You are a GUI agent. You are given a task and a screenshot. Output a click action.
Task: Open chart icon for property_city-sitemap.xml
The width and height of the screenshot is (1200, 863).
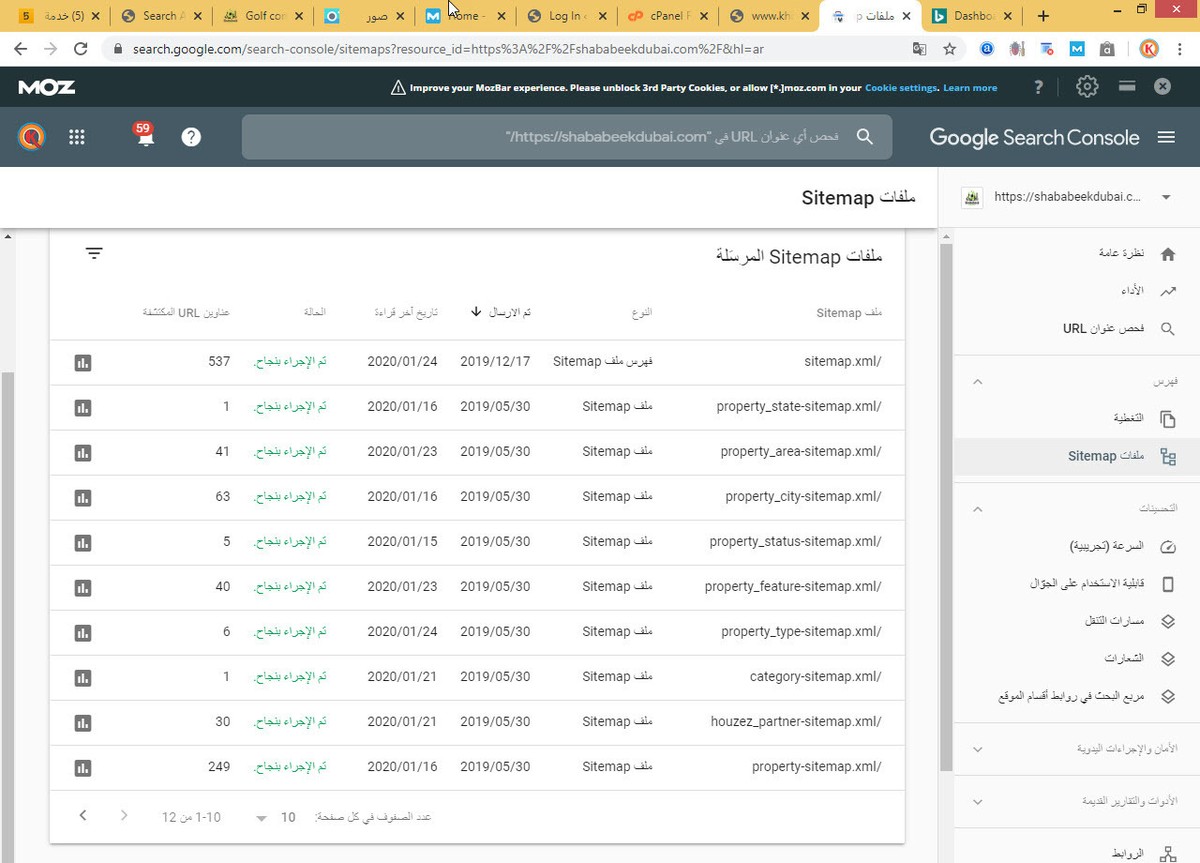[83, 497]
